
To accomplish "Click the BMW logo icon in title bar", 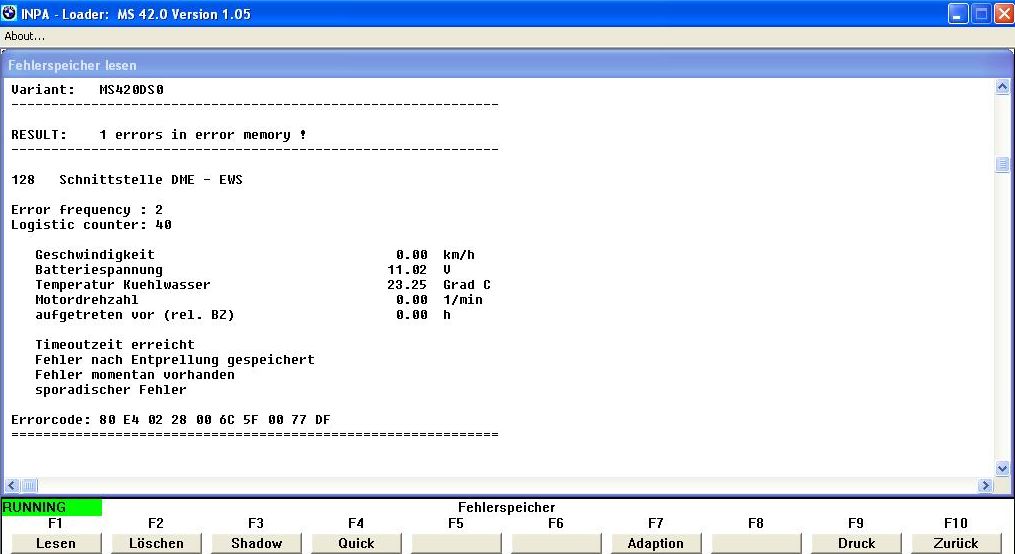I will coord(9,13).
